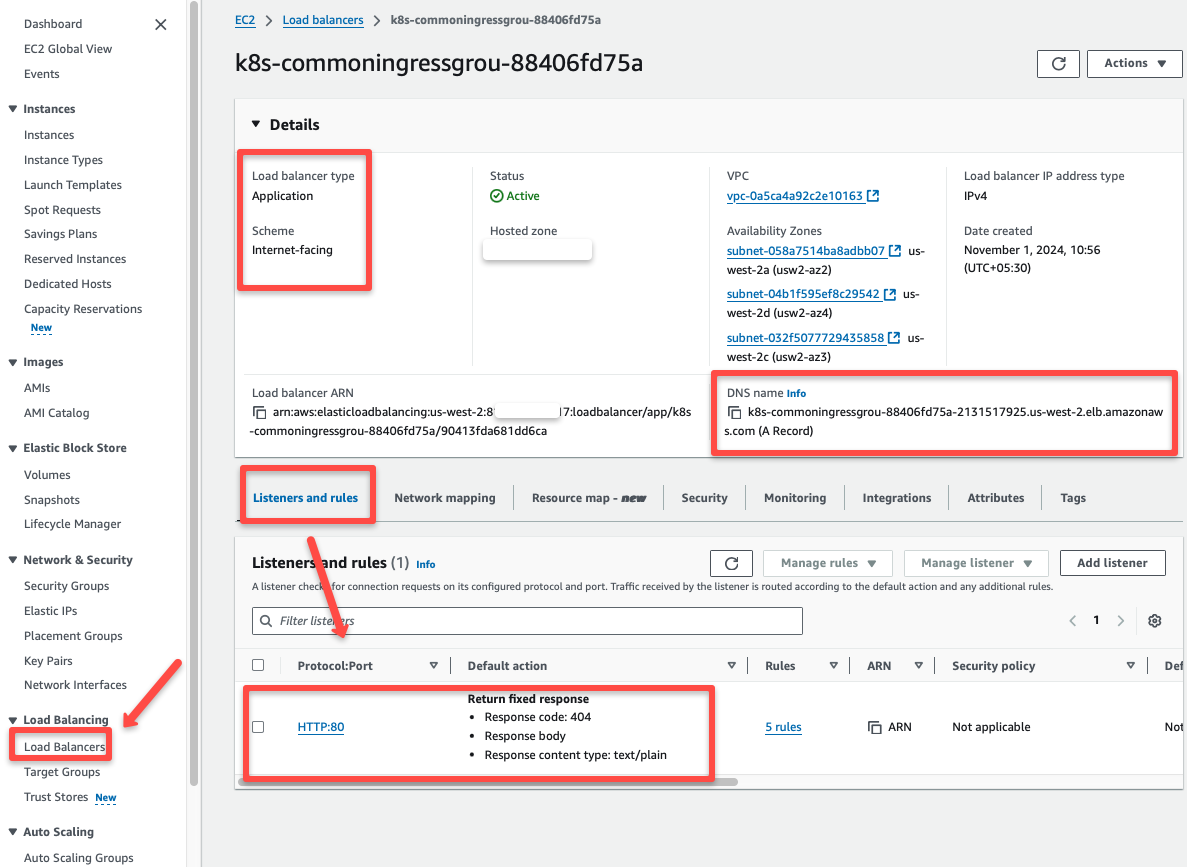
Task: Open the Actions dropdown
Action: click(x=1134, y=63)
